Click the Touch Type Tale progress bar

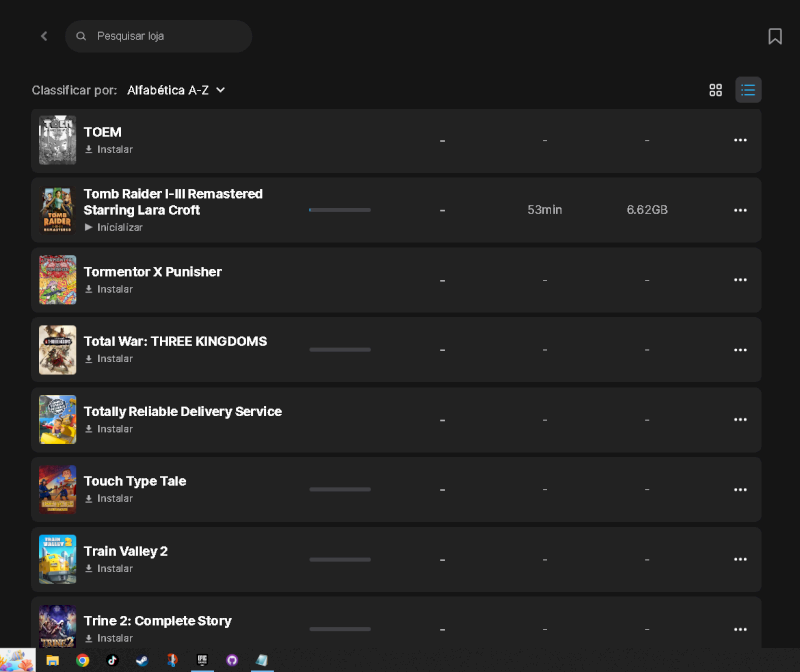pos(340,489)
